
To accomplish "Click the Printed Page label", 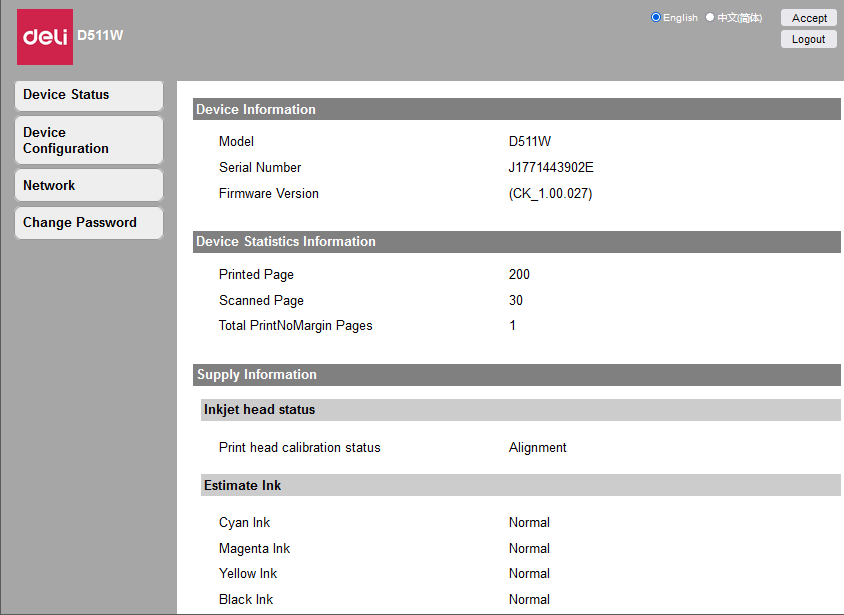I will pos(256,274).
